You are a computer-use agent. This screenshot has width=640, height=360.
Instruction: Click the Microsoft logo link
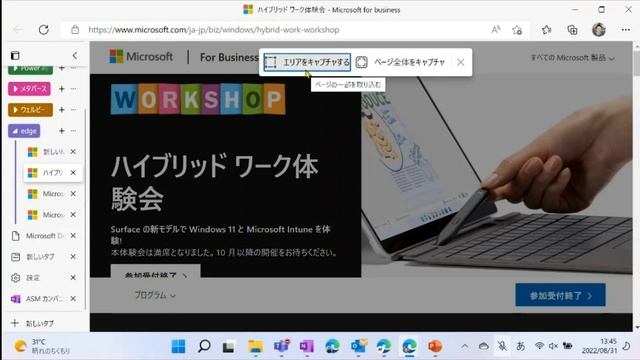point(141,56)
